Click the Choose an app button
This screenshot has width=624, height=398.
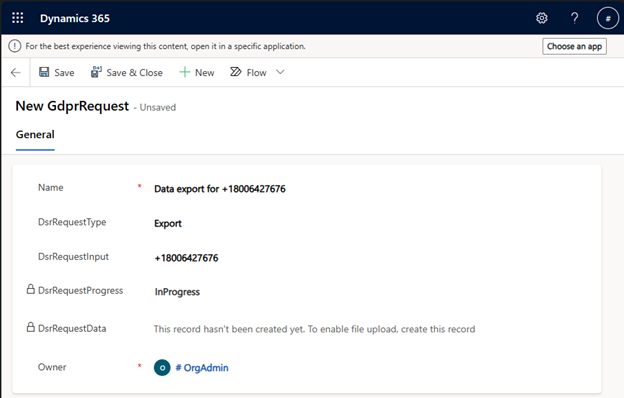574,46
